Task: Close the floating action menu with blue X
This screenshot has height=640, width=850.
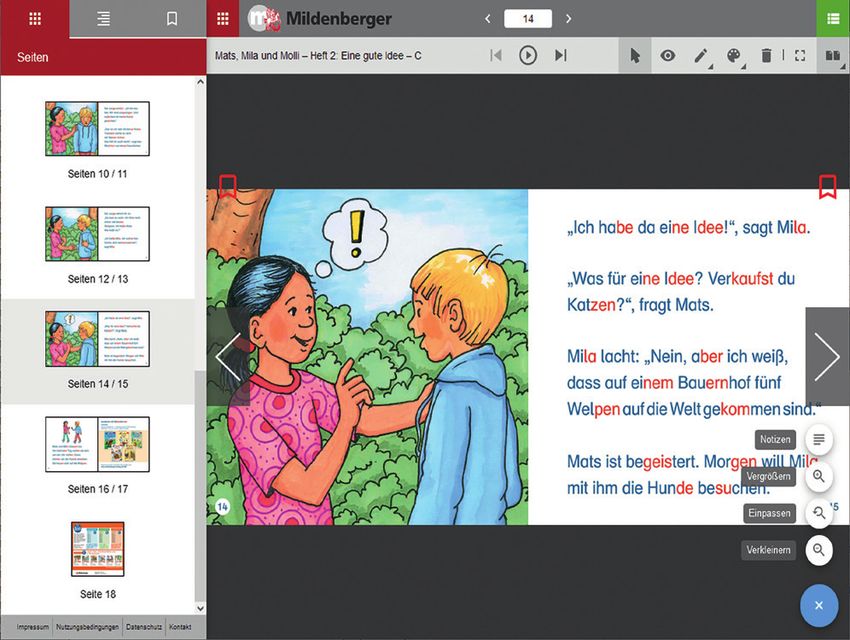Action: (819, 605)
